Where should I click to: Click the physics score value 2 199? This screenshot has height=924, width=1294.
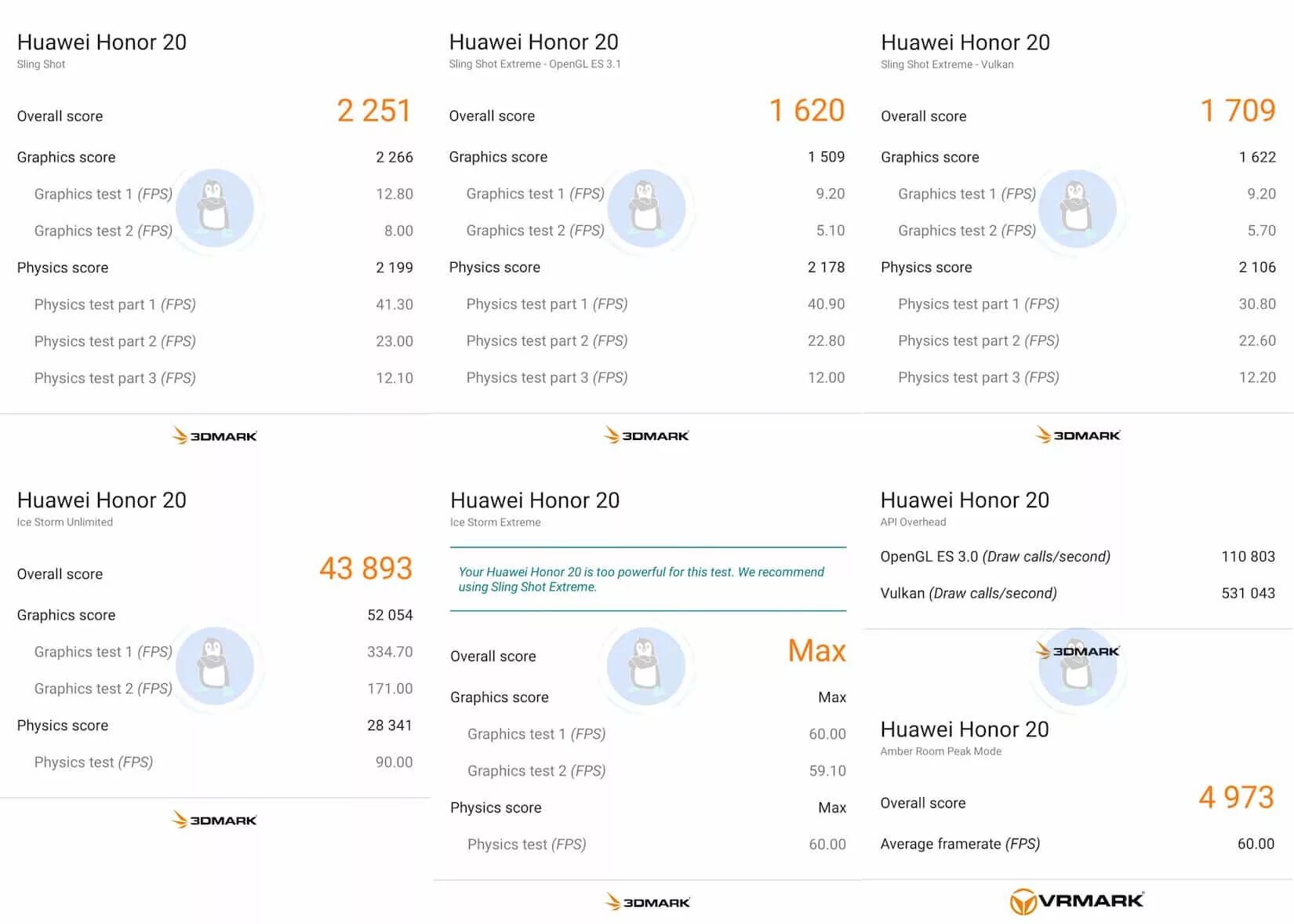tap(394, 267)
